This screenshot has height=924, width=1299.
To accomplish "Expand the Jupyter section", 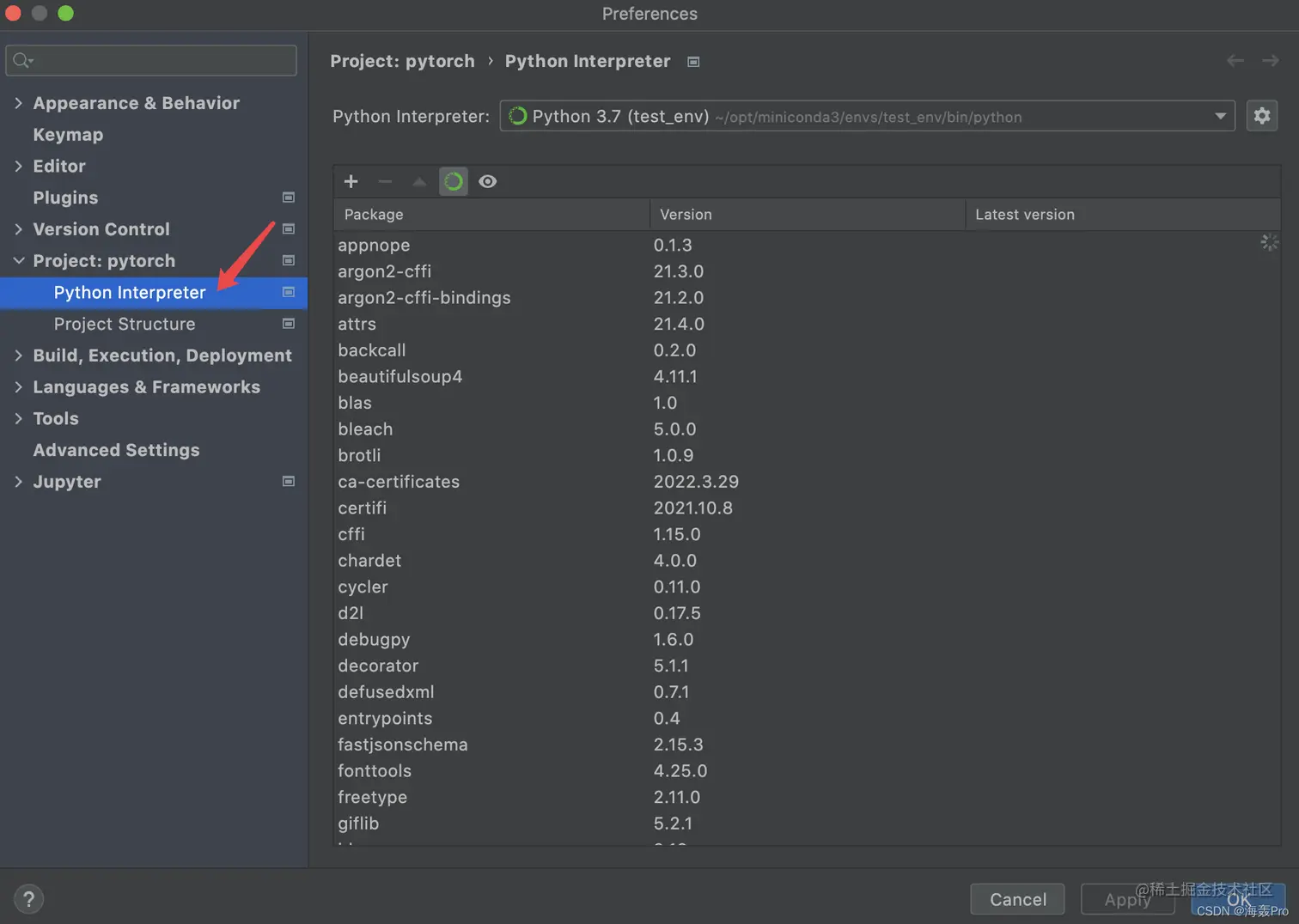I will coord(18,482).
